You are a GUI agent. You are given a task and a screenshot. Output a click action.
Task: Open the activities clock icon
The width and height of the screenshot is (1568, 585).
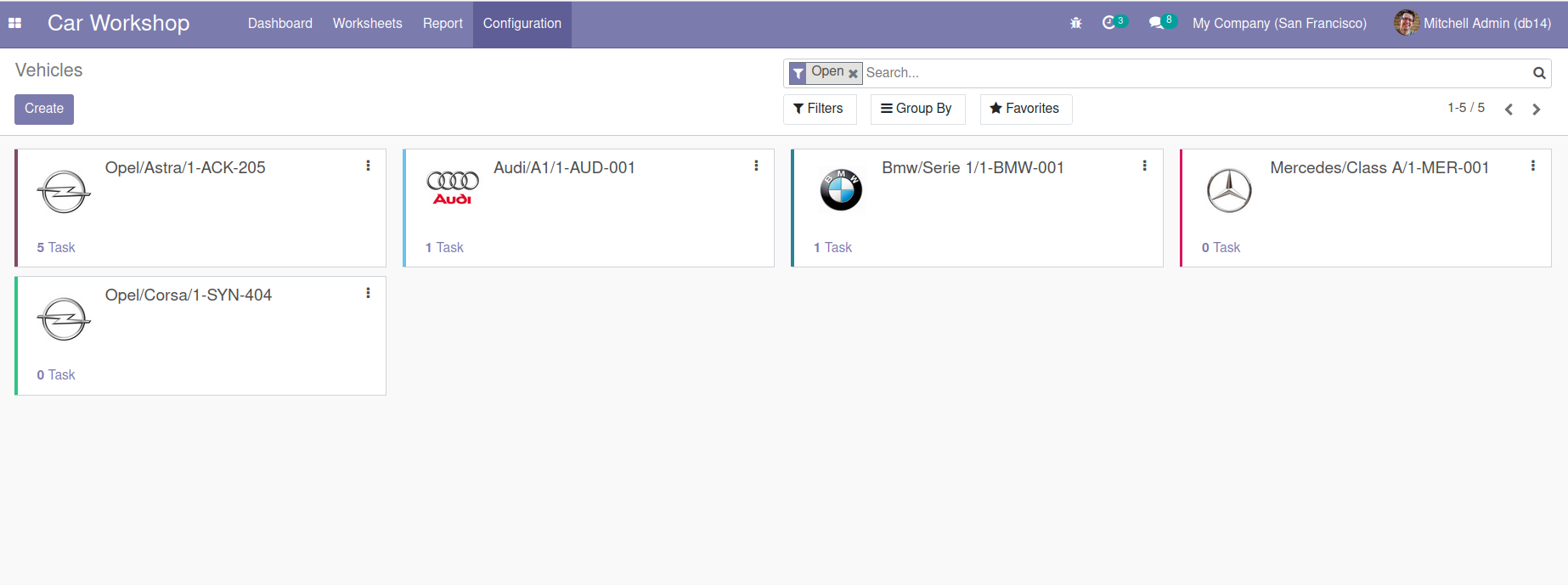click(x=1109, y=23)
